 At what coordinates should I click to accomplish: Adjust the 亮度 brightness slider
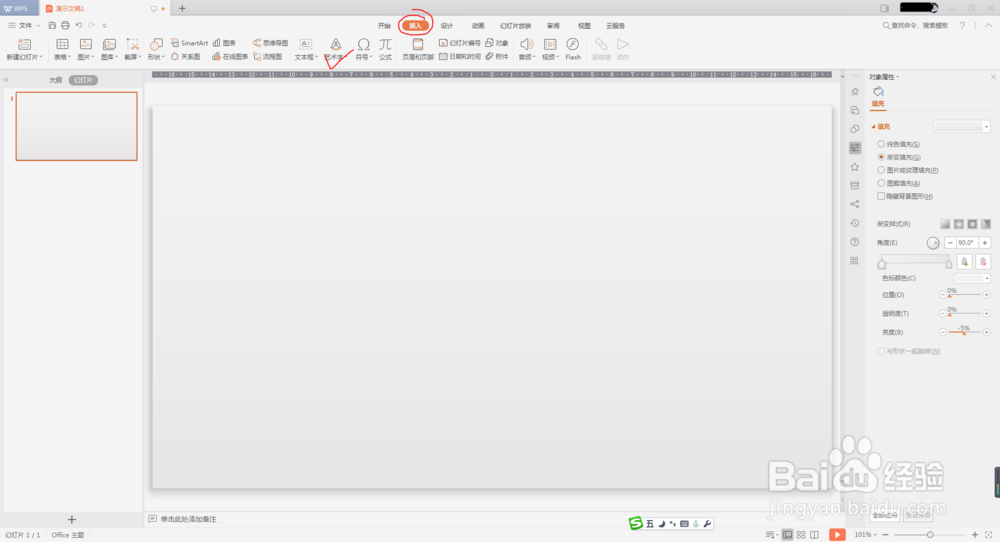(x=964, y=332)
